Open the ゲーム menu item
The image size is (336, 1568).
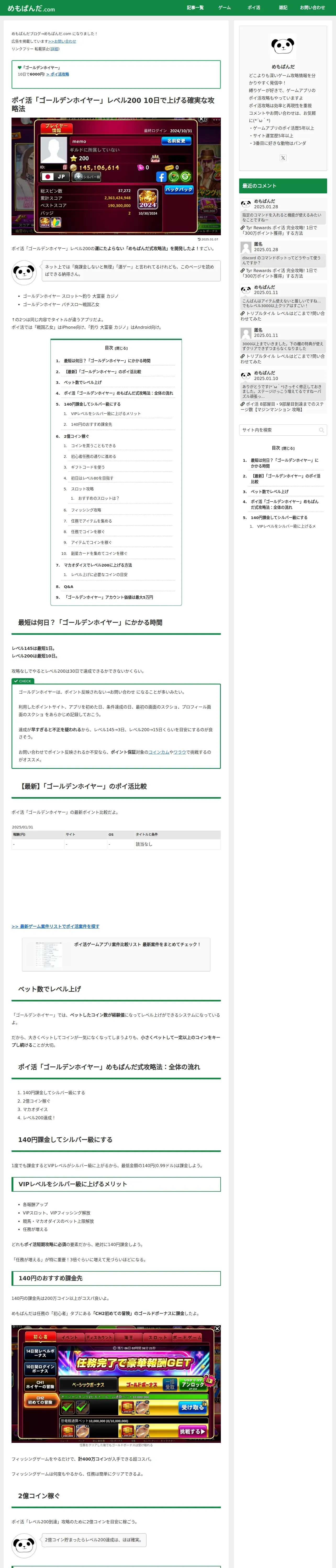pyautogui.click(x=225, y=8)
